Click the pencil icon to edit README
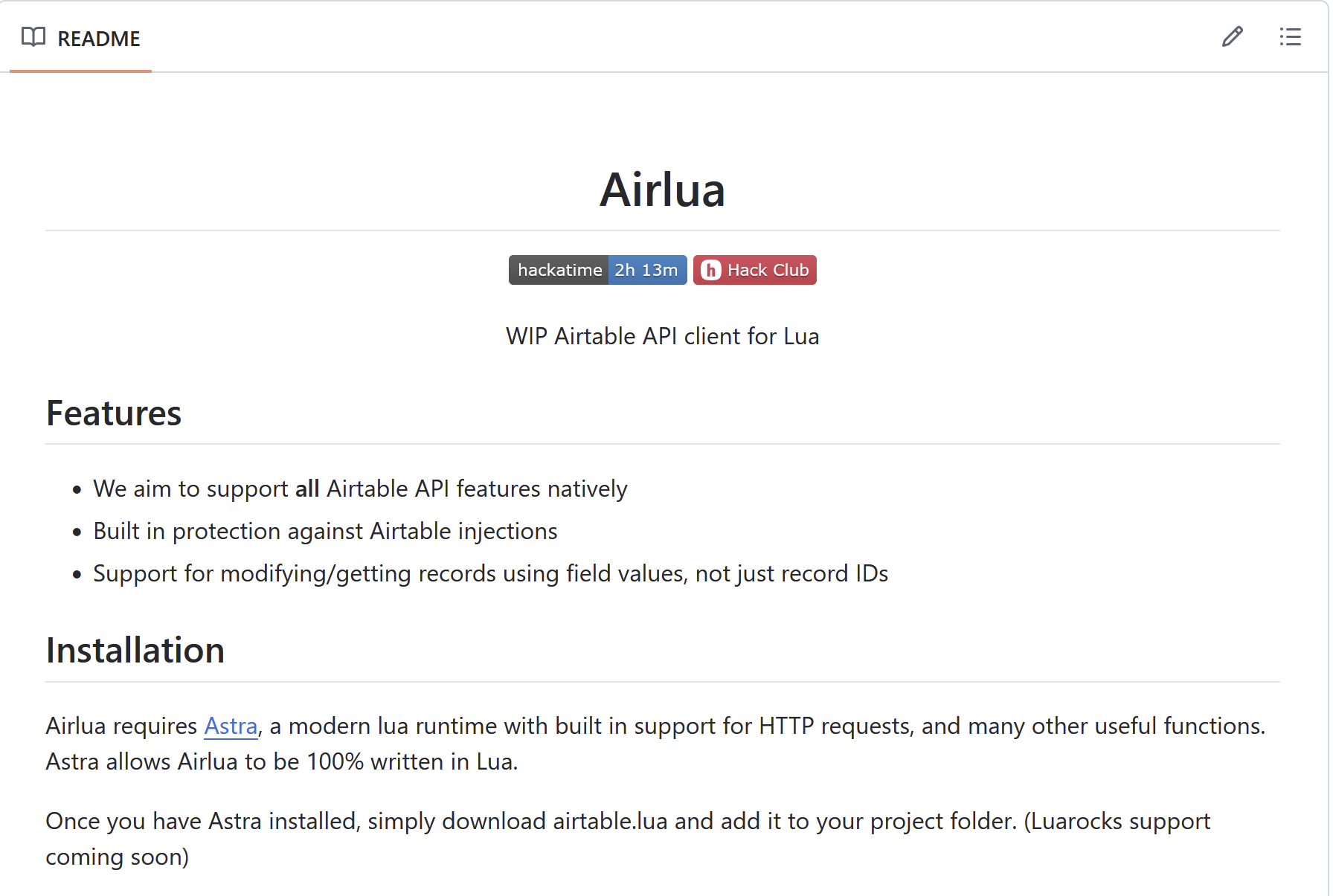This screenshot has width=1333, height=896. tap(1232, 37)
